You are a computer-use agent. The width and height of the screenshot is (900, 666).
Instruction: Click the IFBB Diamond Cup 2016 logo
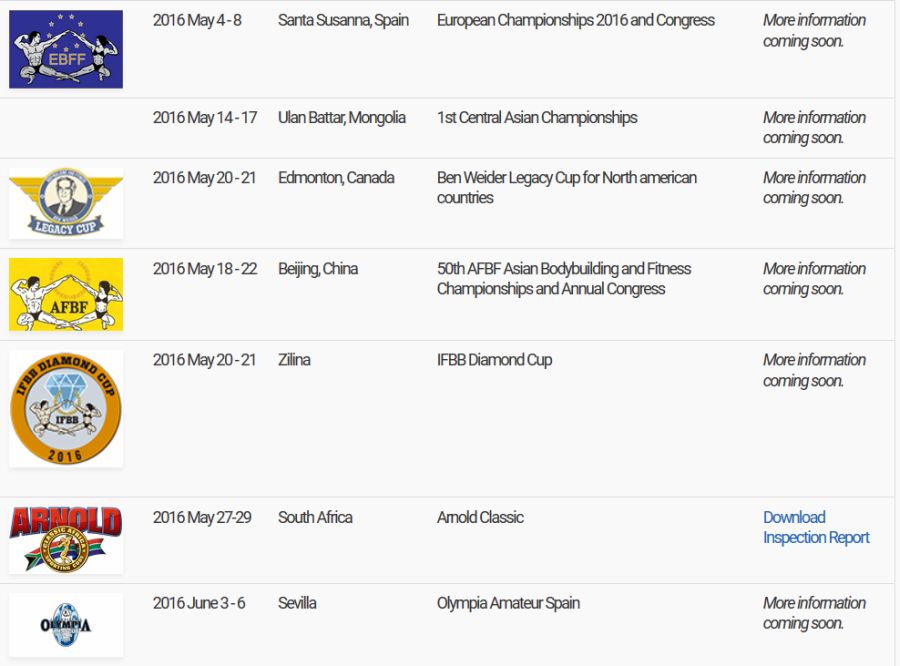point(66,408)
